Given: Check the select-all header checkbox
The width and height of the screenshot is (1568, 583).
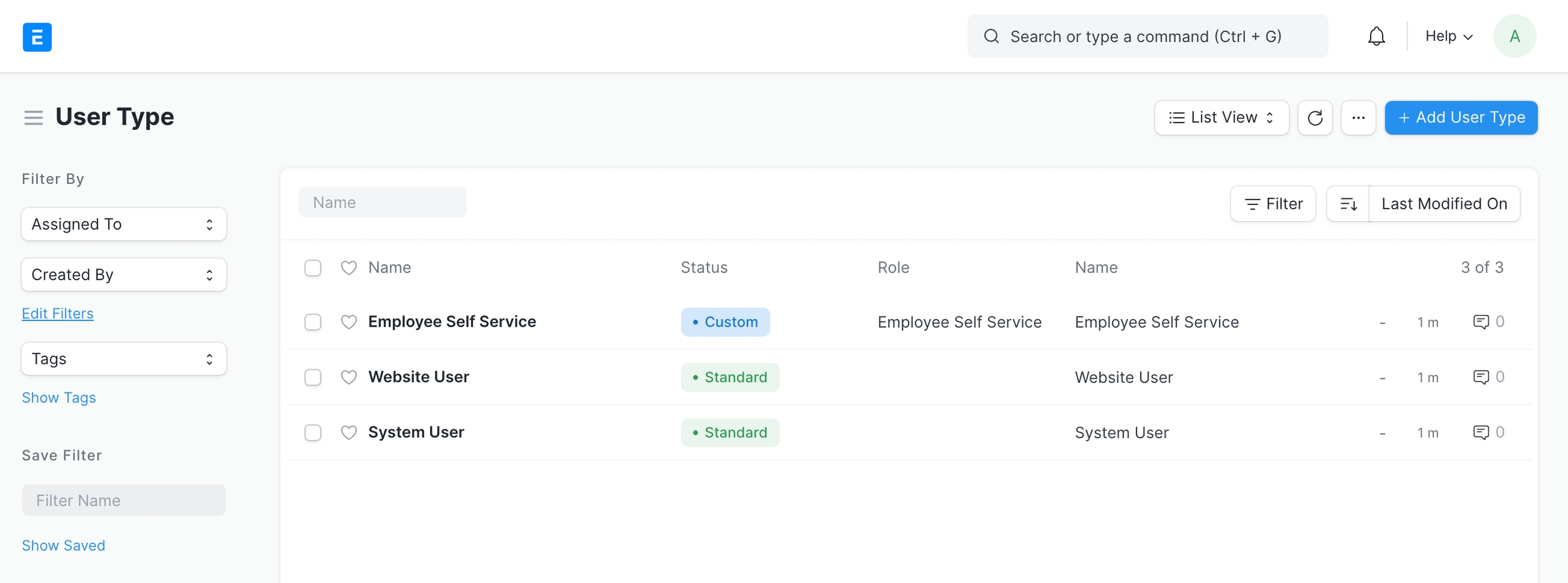Looking at the screenshot, I should [313, 268].
